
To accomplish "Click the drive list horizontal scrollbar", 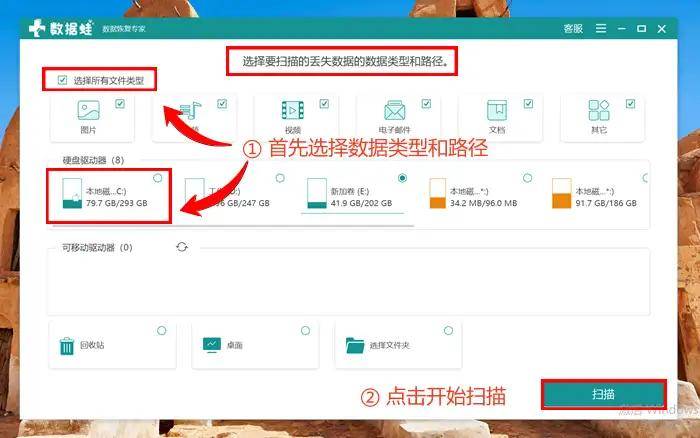I will click(x=233, y=226).
